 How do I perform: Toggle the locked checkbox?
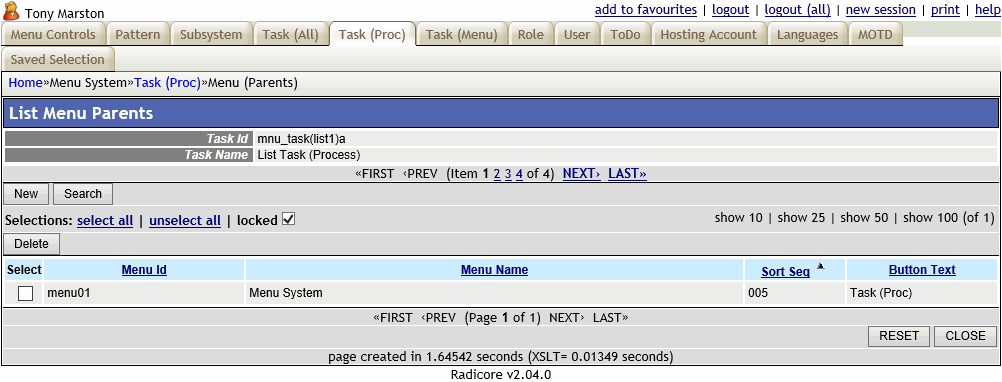click(288, 220)
